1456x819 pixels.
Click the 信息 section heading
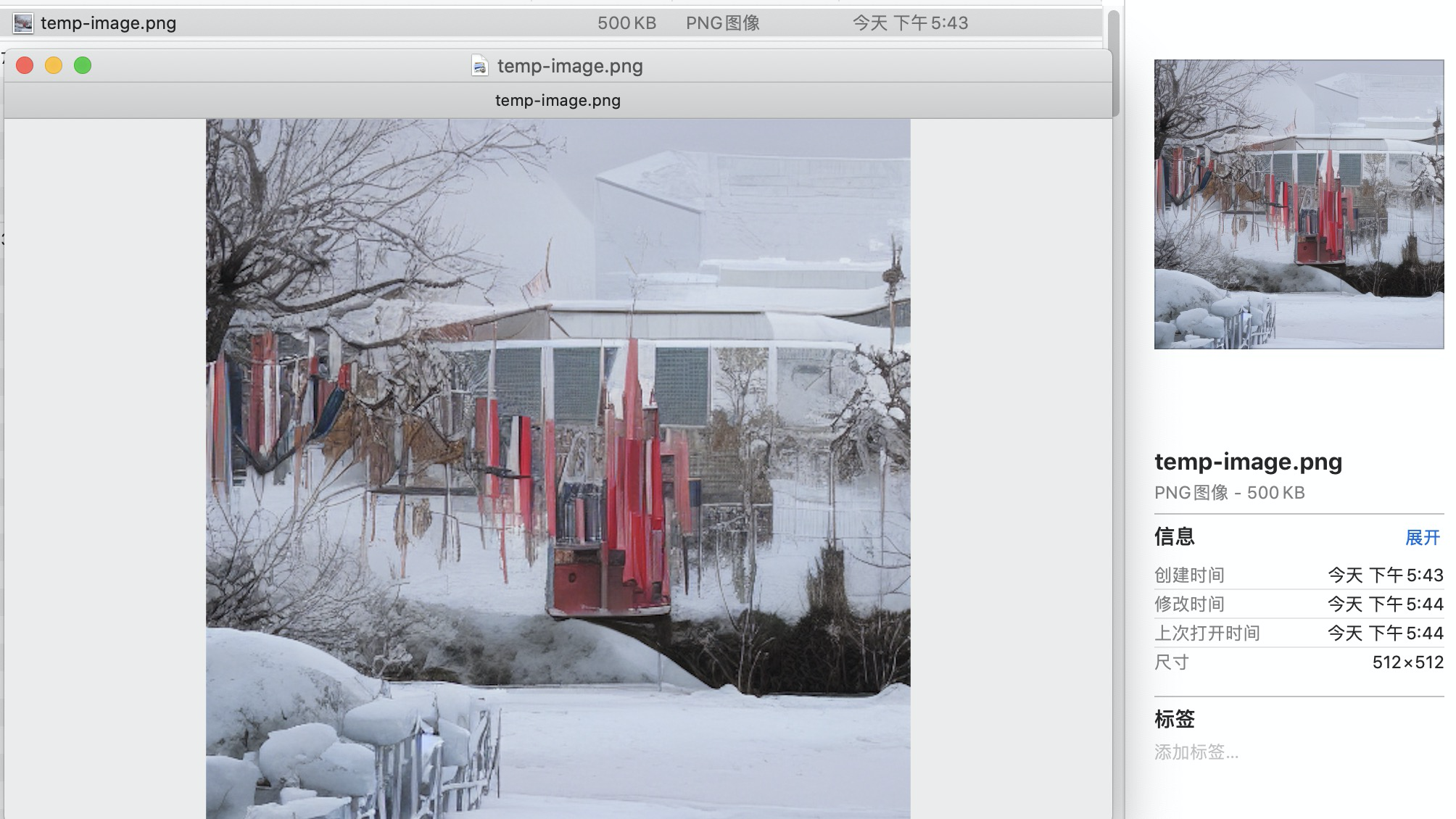(1174, 536)
